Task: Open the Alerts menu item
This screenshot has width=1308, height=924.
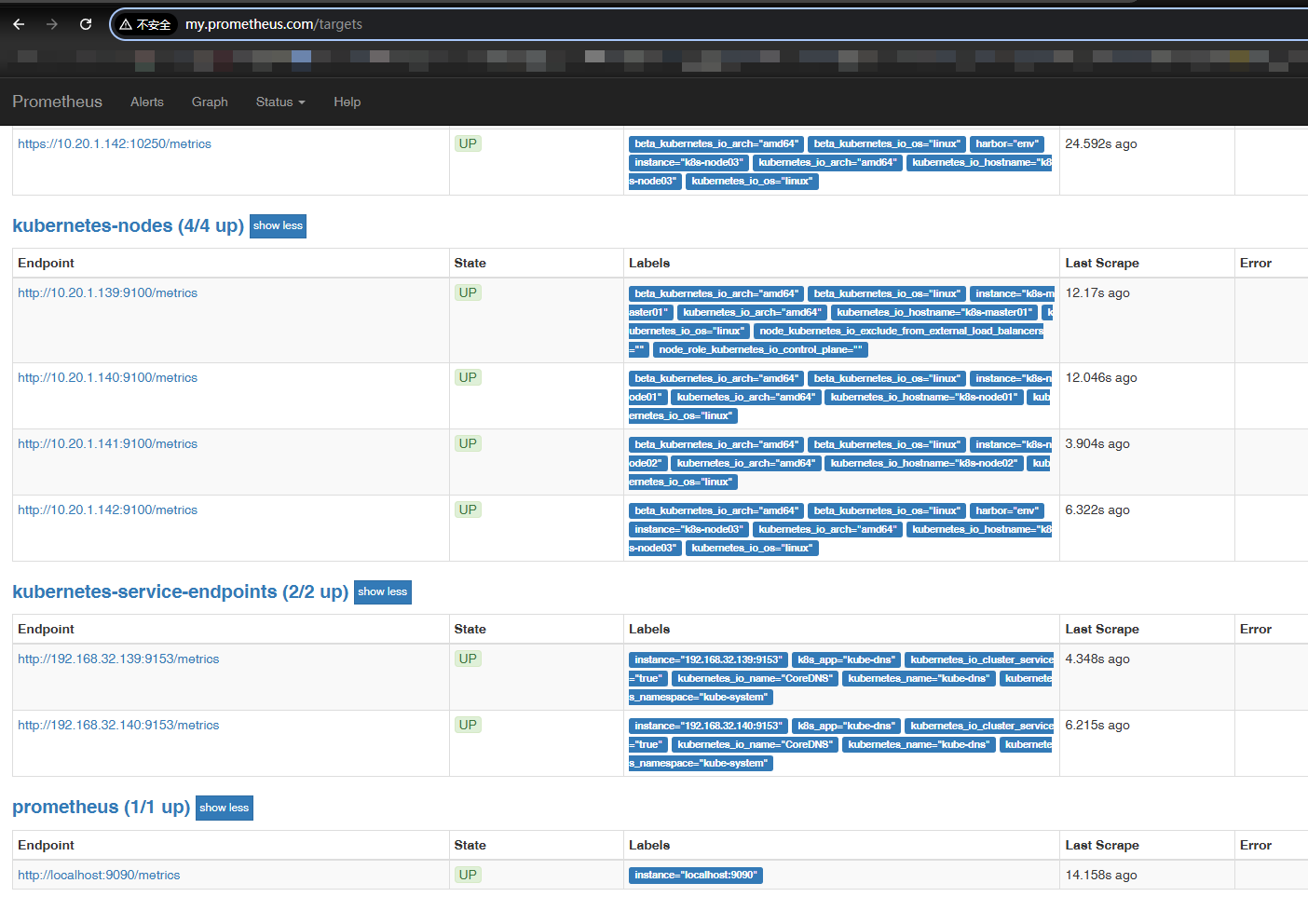Action: tap(147, 102)
